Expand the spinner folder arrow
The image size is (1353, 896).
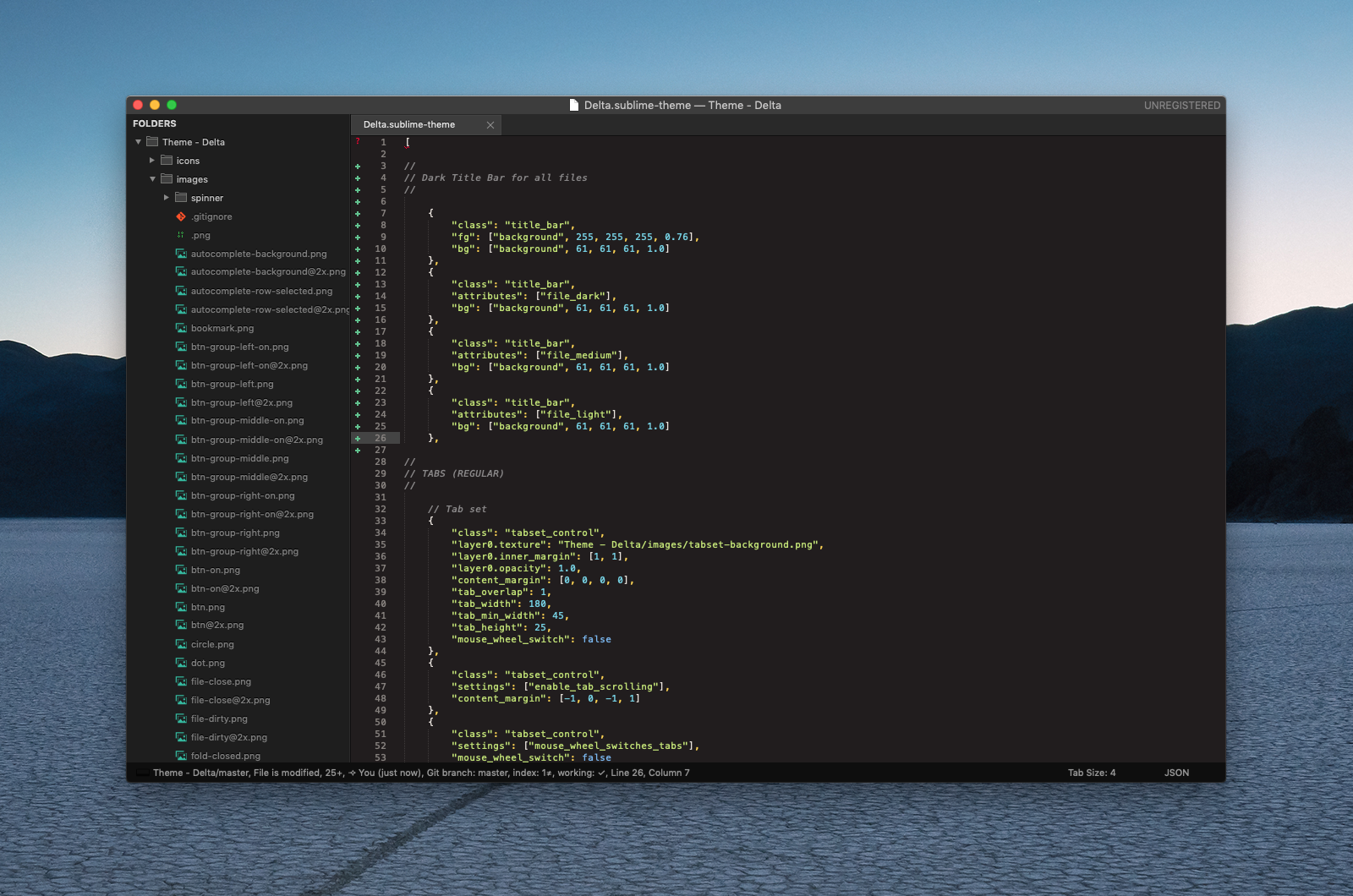(167, 198)
